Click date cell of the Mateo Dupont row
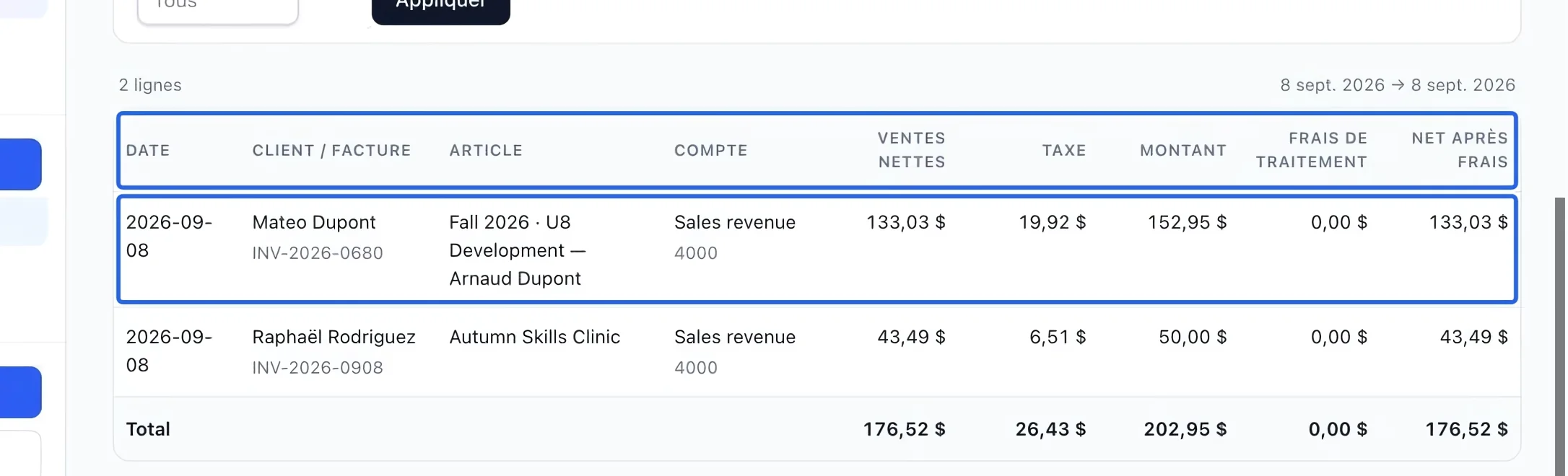 click(169, 236)
